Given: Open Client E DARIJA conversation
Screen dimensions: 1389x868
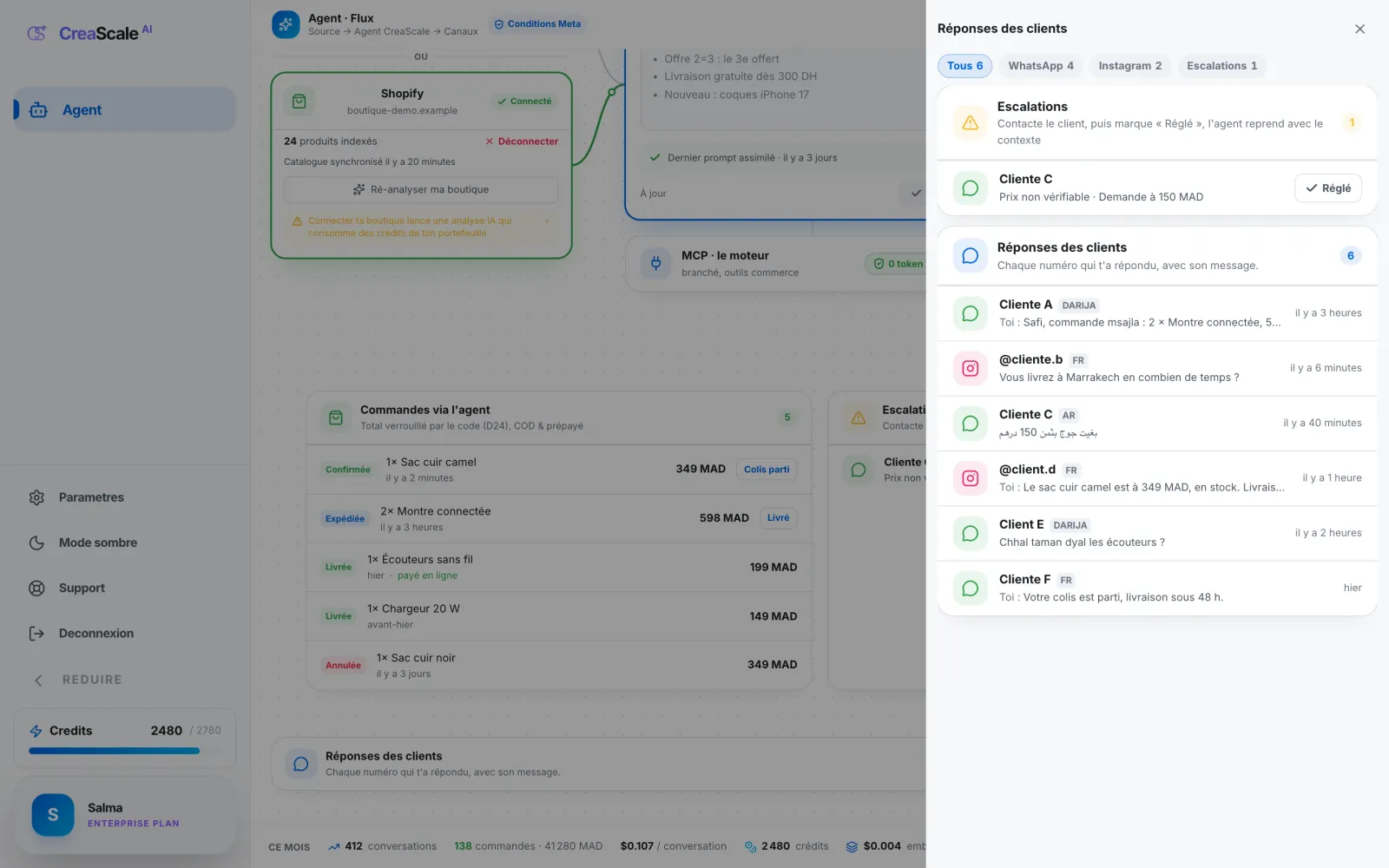Looking at the screenshot, I should click(1157, 533).
